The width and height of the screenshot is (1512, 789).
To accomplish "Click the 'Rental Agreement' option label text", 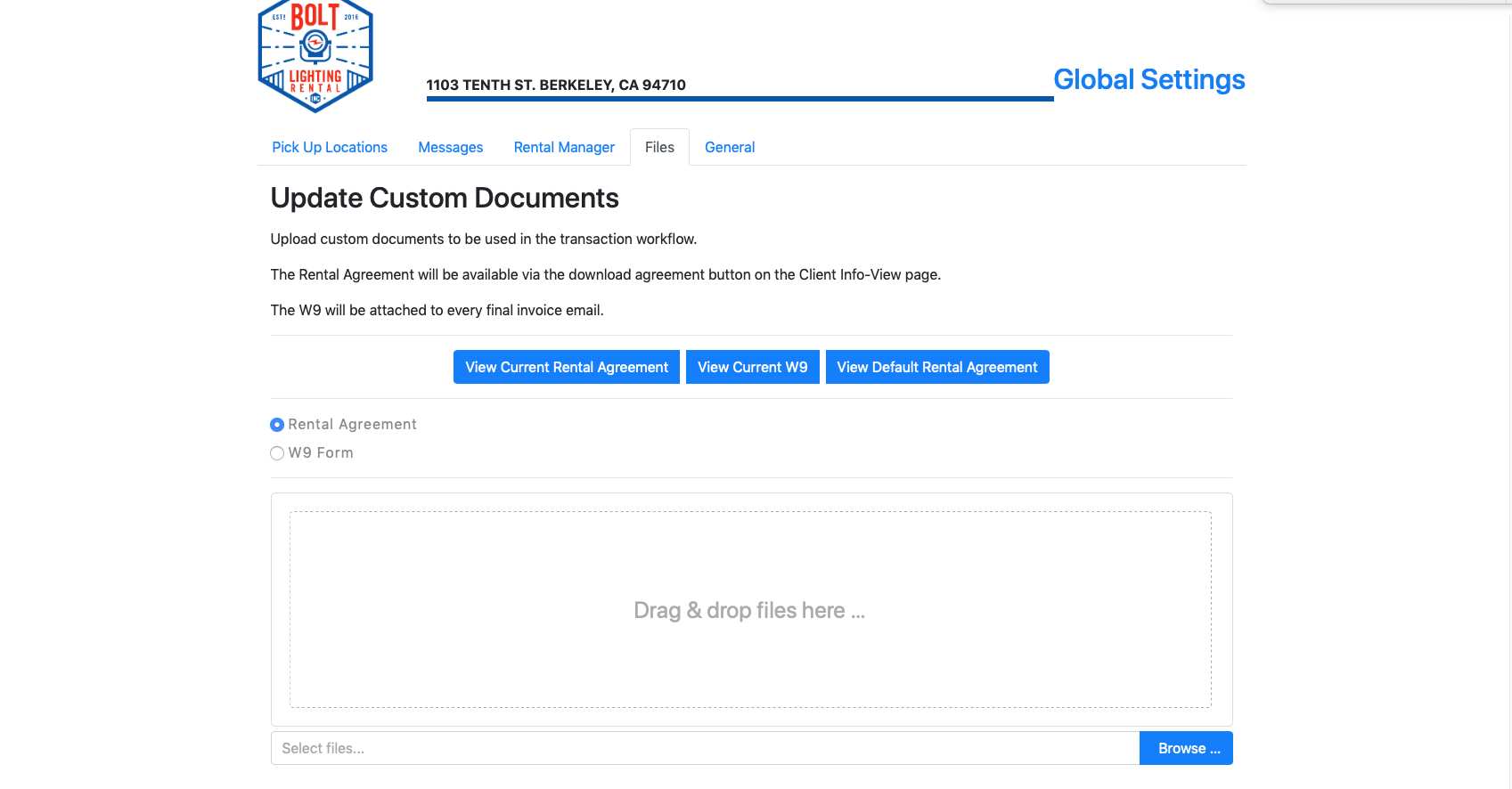I will [x=352, y=425].
